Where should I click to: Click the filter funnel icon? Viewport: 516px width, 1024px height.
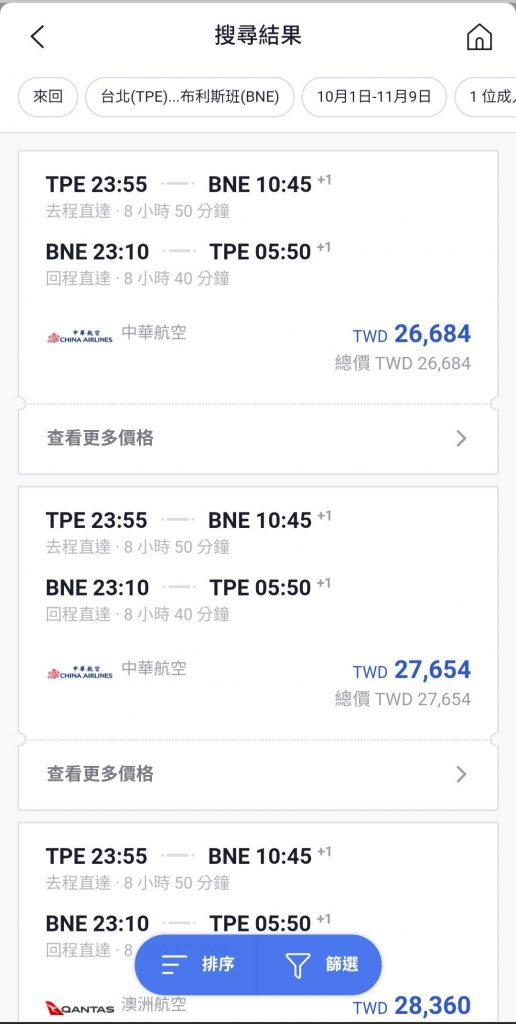pyautogui.click(x=297, y=965)
